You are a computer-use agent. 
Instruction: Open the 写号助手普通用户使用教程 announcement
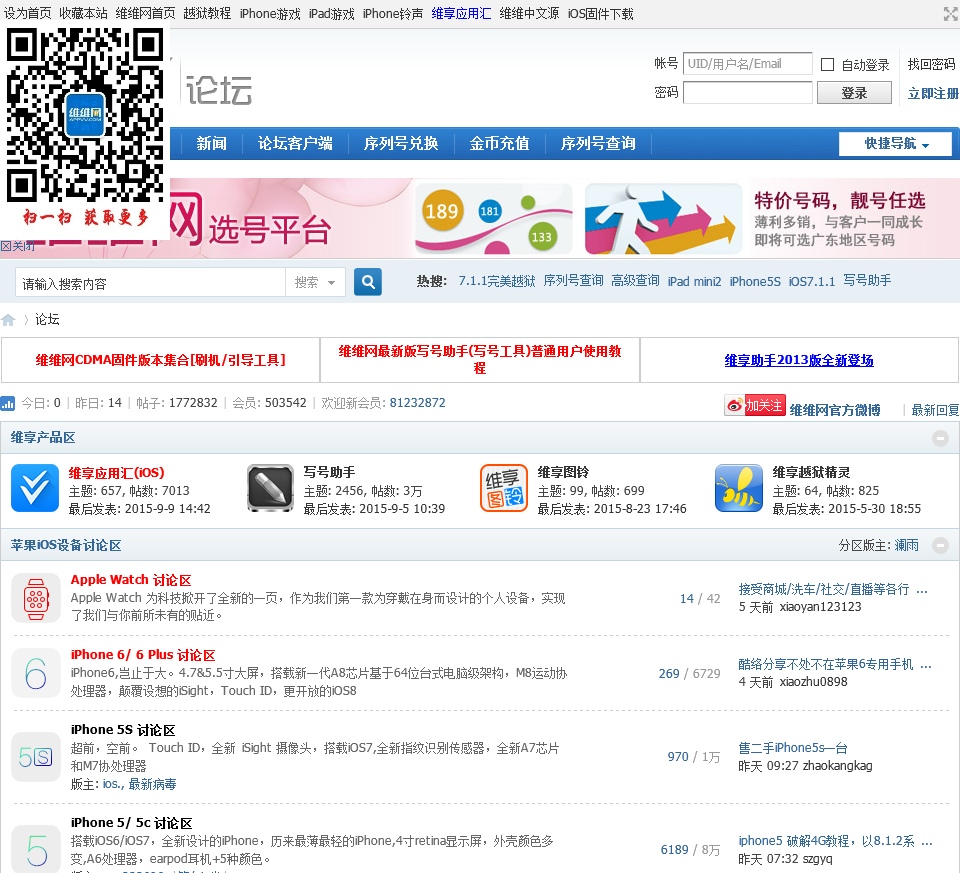(480, 359)
